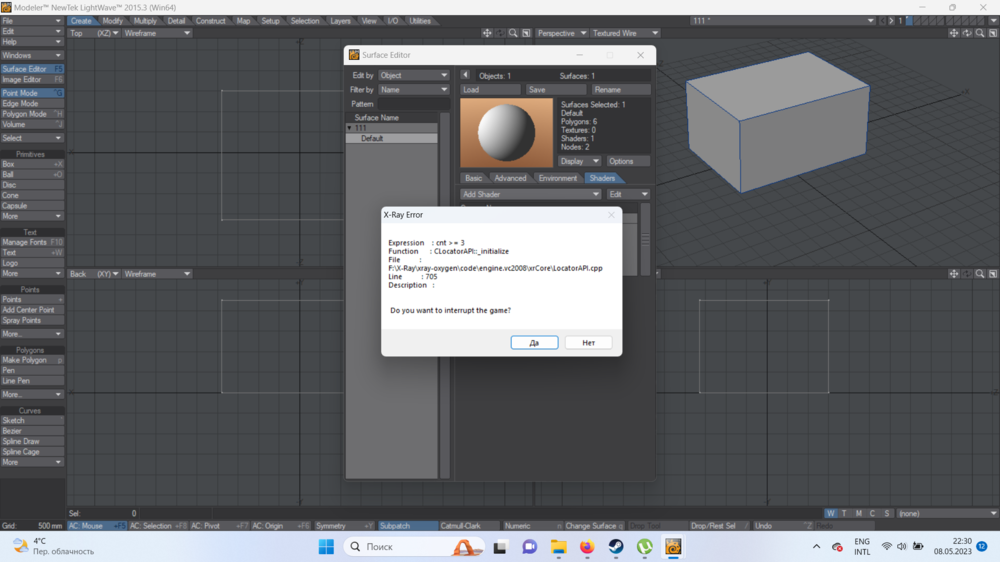Expand the Edit by Object dropdown
The width and height of the screenshot is (1000, 562).
(414, 75)
